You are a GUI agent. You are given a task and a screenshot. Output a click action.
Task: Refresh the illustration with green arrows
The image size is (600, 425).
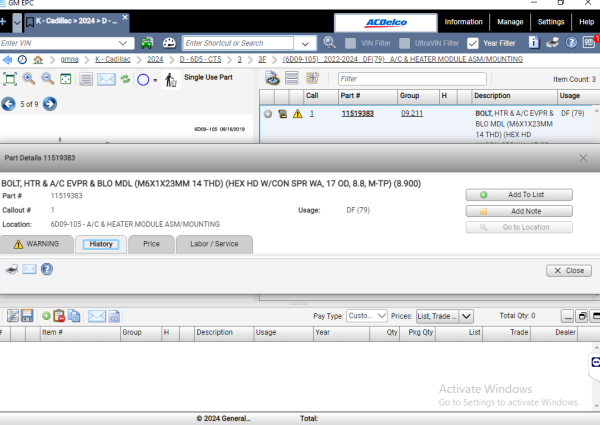coord(125,79)
